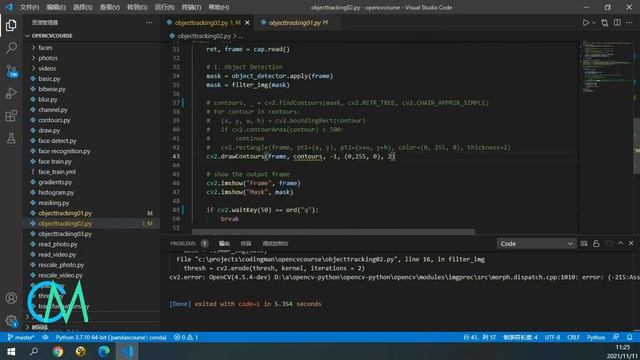Viewport: 640px width, 360px height.
Task: Open the Manage gear icon
Action: [11, 321]
